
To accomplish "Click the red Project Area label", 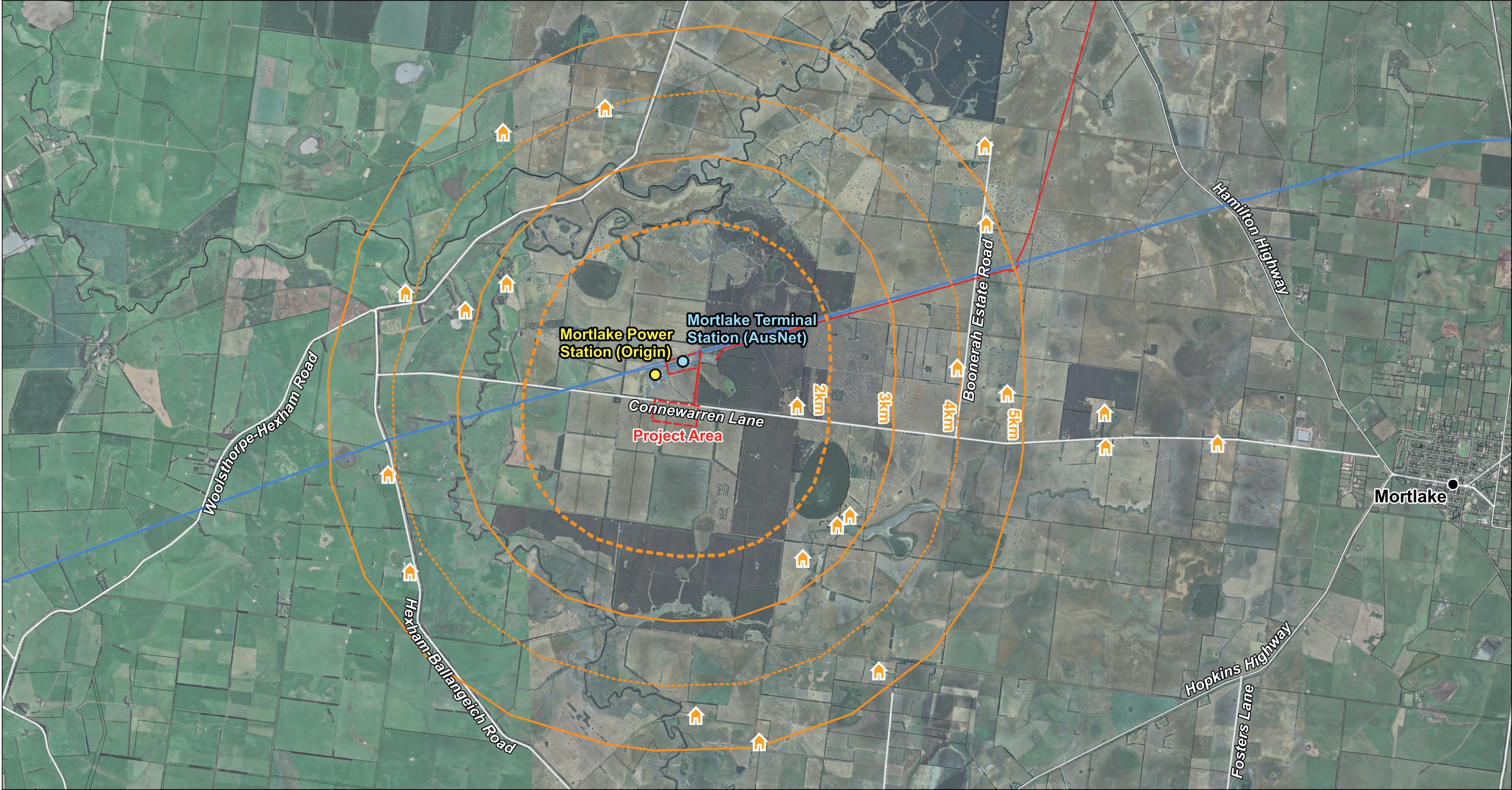I will [x=677, y=436].
